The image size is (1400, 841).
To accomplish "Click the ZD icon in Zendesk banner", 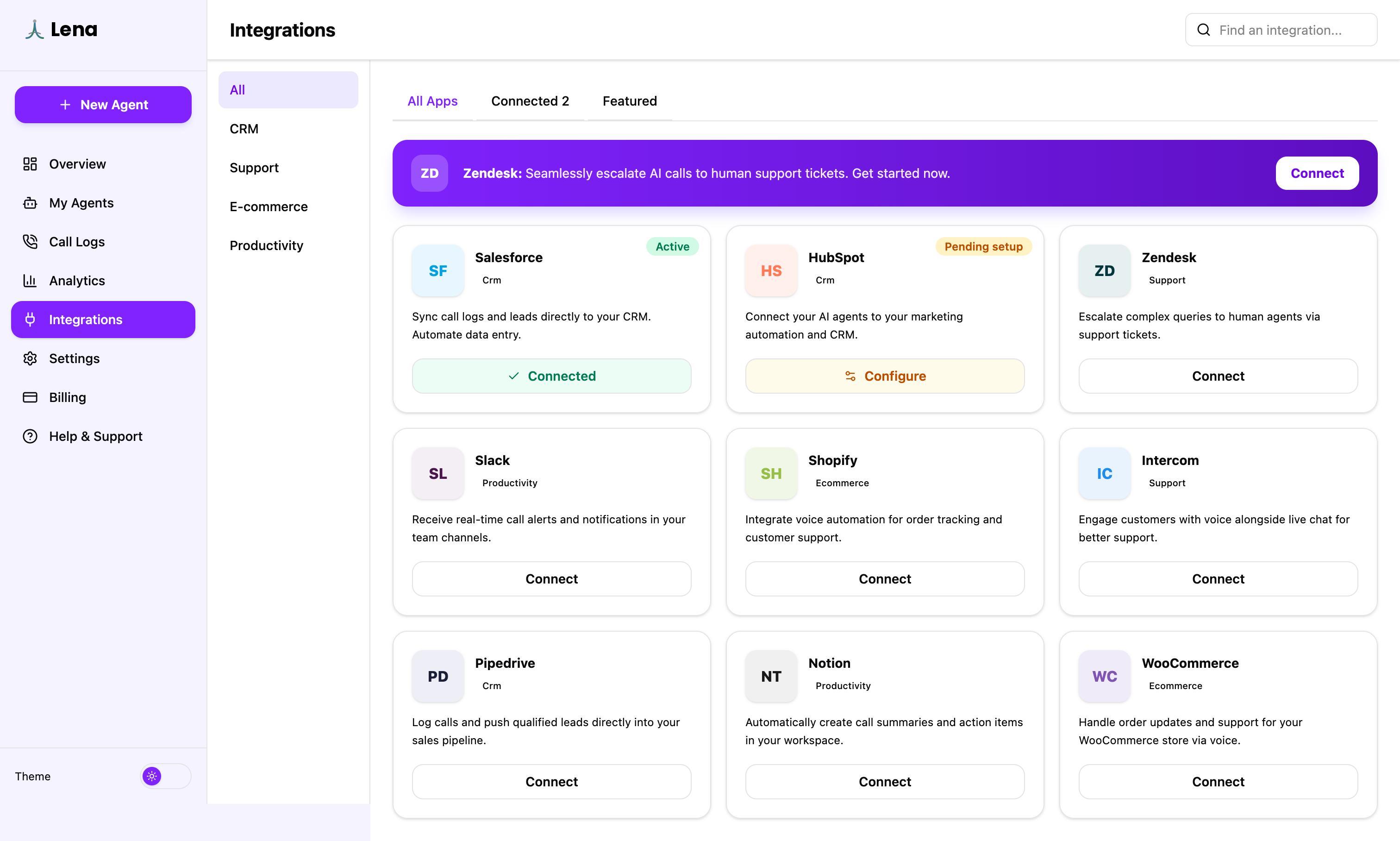I will (x=430, y=173).
